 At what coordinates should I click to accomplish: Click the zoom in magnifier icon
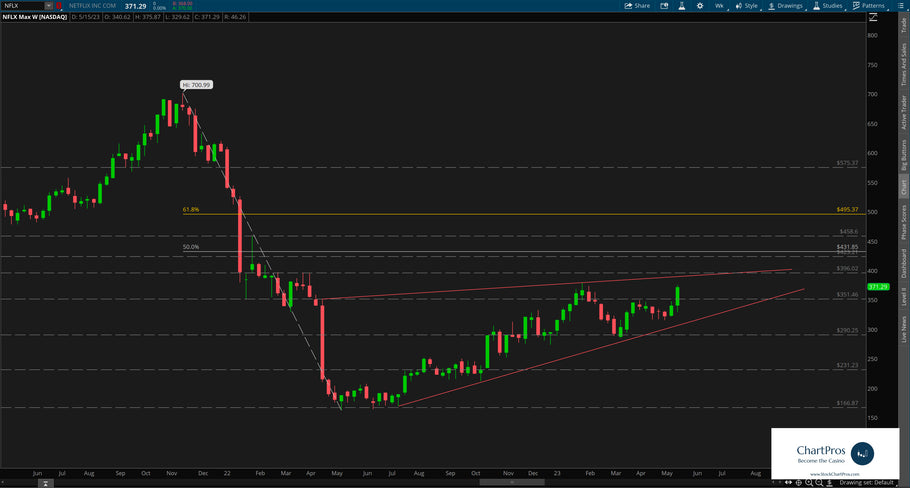[809, 483]
